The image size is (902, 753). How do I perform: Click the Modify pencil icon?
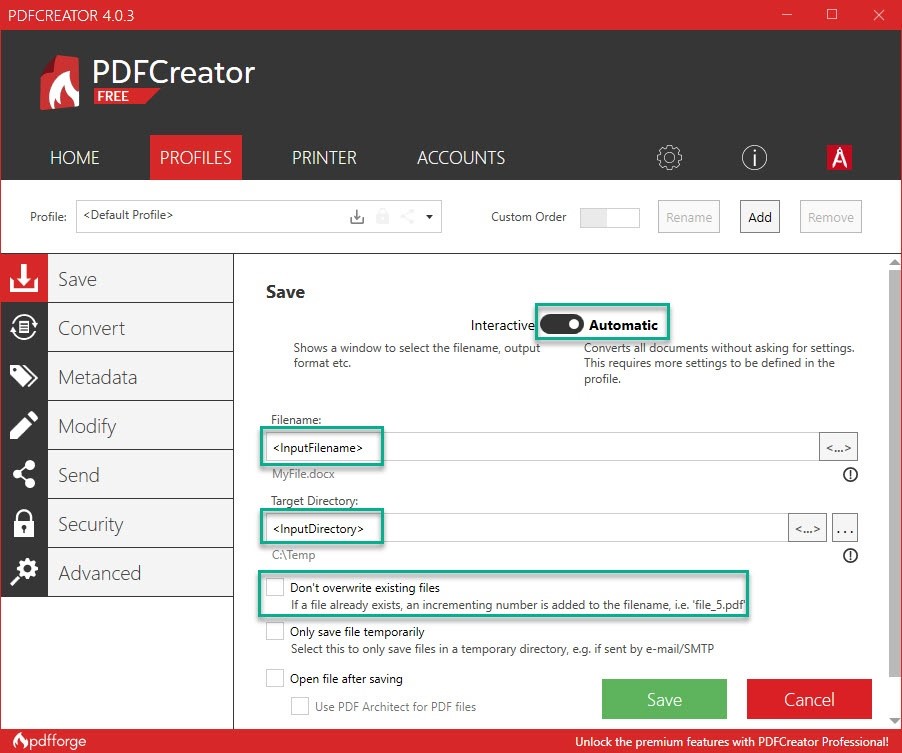(x=24, y=425)
